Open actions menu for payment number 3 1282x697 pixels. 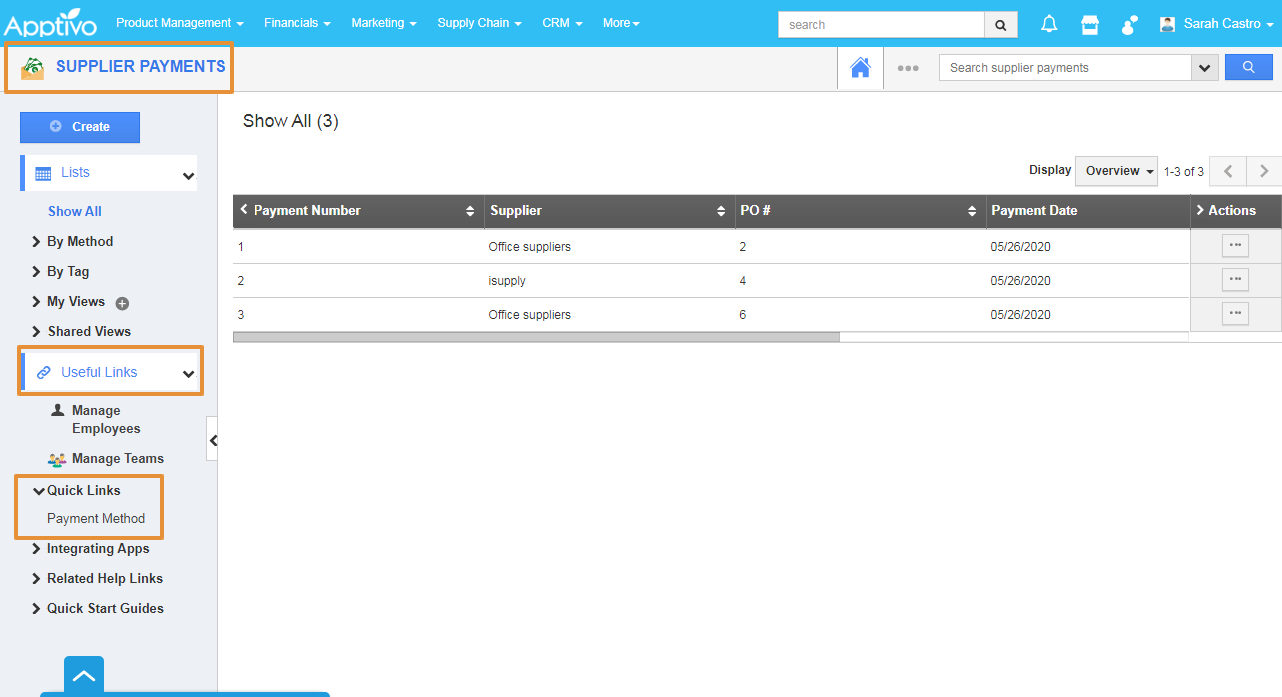tap(1235, 314)
